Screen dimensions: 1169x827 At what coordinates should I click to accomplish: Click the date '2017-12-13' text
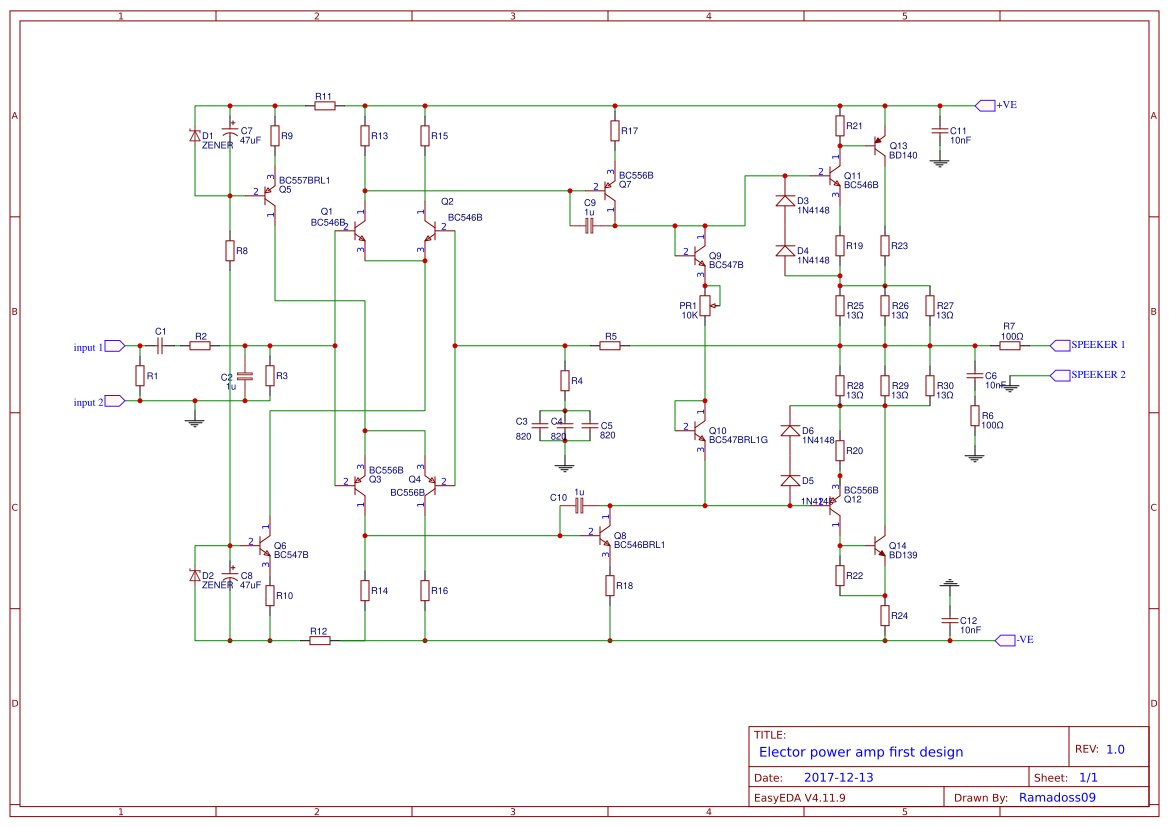[840, 776]
